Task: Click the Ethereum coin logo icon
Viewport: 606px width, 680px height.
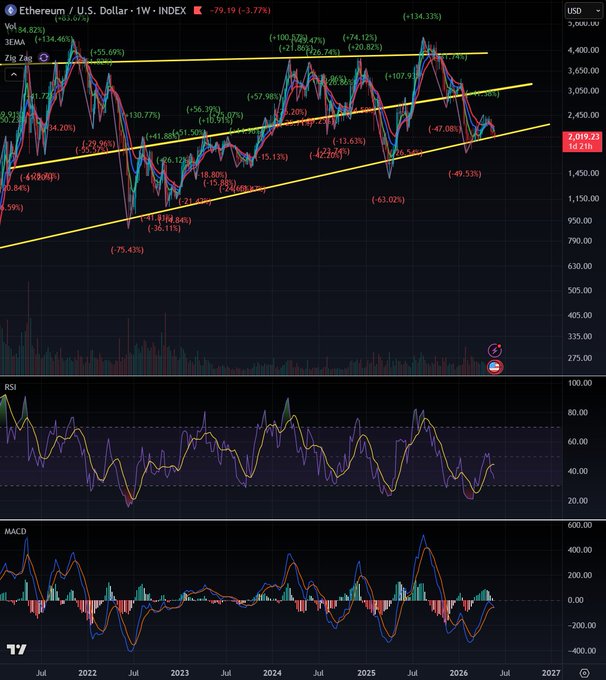Action: [x=10, y=10]
